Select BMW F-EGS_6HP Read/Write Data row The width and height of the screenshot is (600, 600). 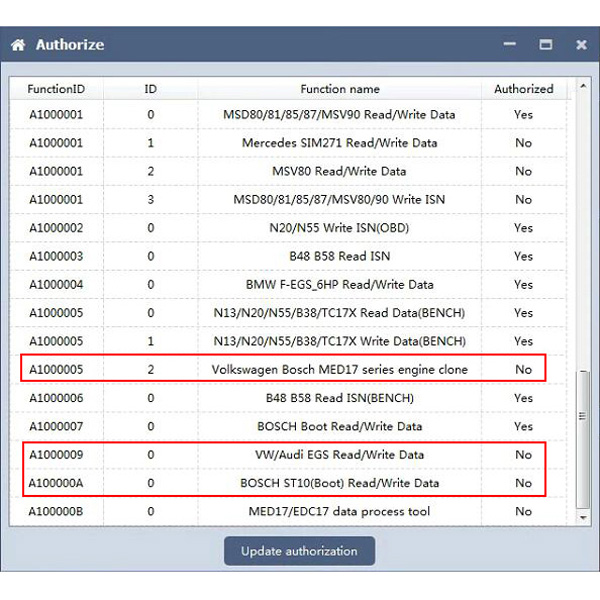288,284
